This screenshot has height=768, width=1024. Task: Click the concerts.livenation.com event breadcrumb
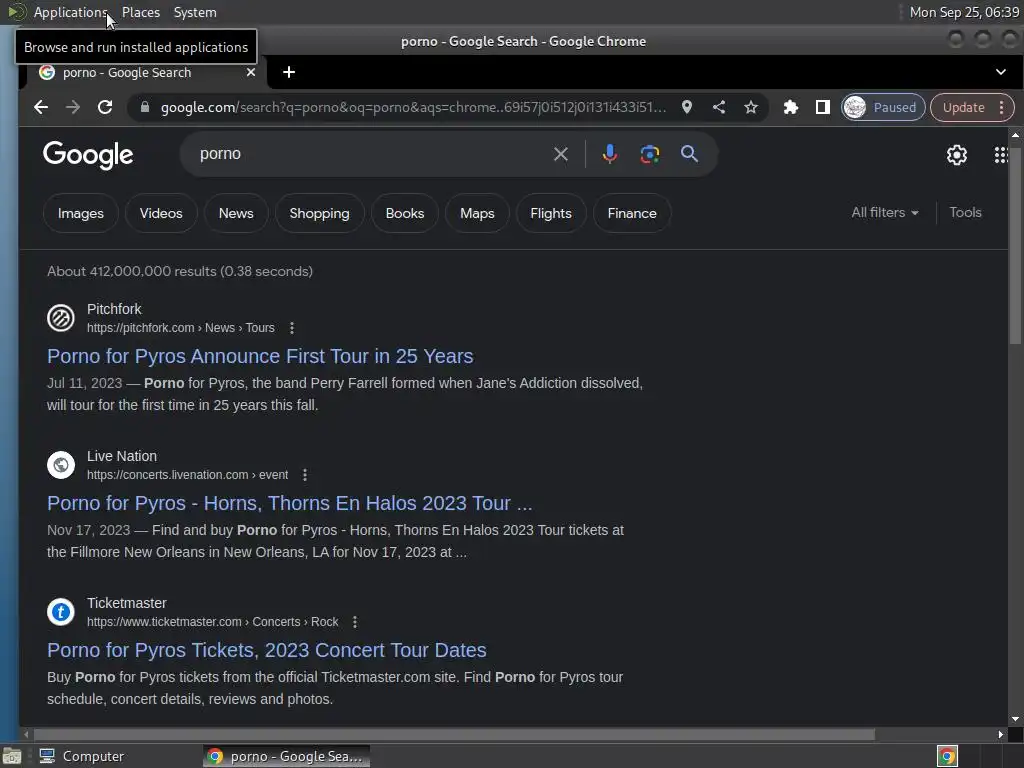coord(187,475)
